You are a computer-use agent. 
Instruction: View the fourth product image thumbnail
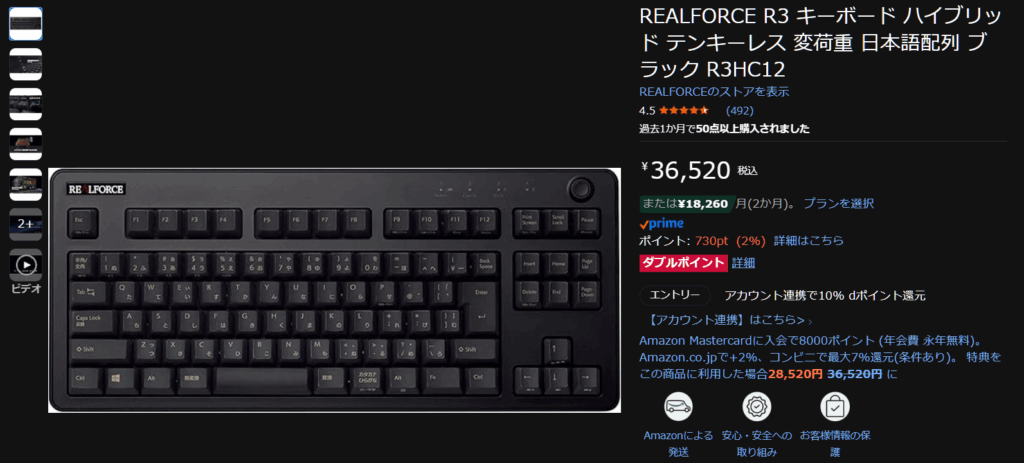(25, 144)
